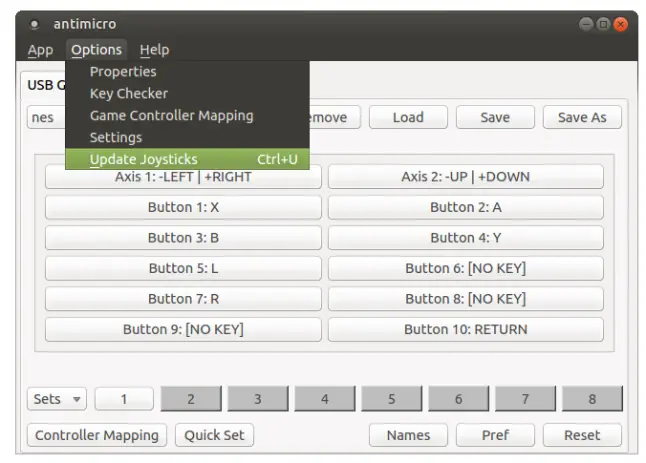Open the Help menu
The width and height of the screenshot is (646, 463).
(154, 50)
